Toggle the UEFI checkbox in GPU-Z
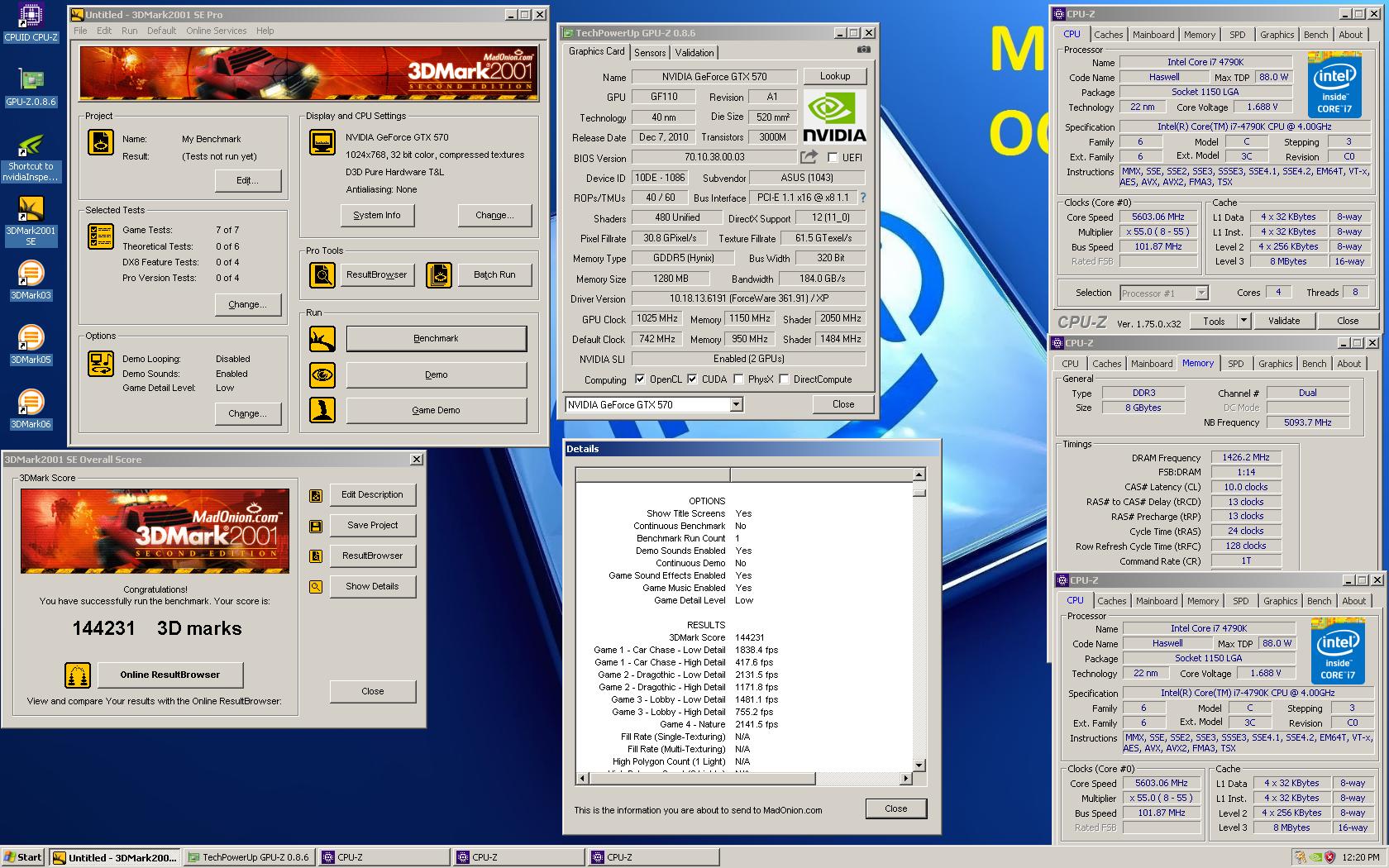This screenshot has width=1389, height=868. 833,158
